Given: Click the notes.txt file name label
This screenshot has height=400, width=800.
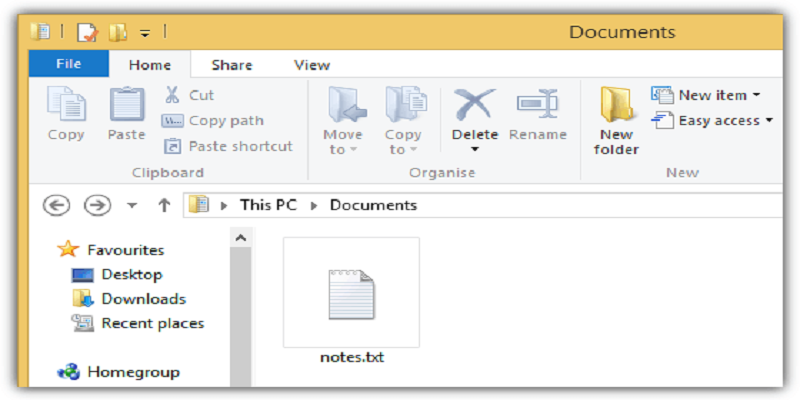Looking at the screenshot, I should pos(352,357).
